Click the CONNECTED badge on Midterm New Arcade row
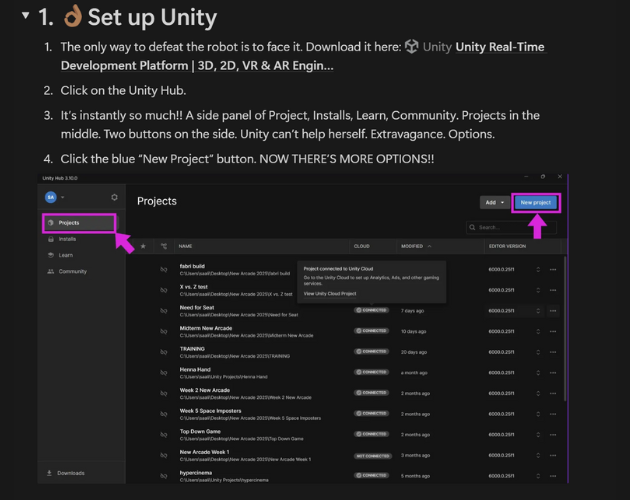 [372, 331]
